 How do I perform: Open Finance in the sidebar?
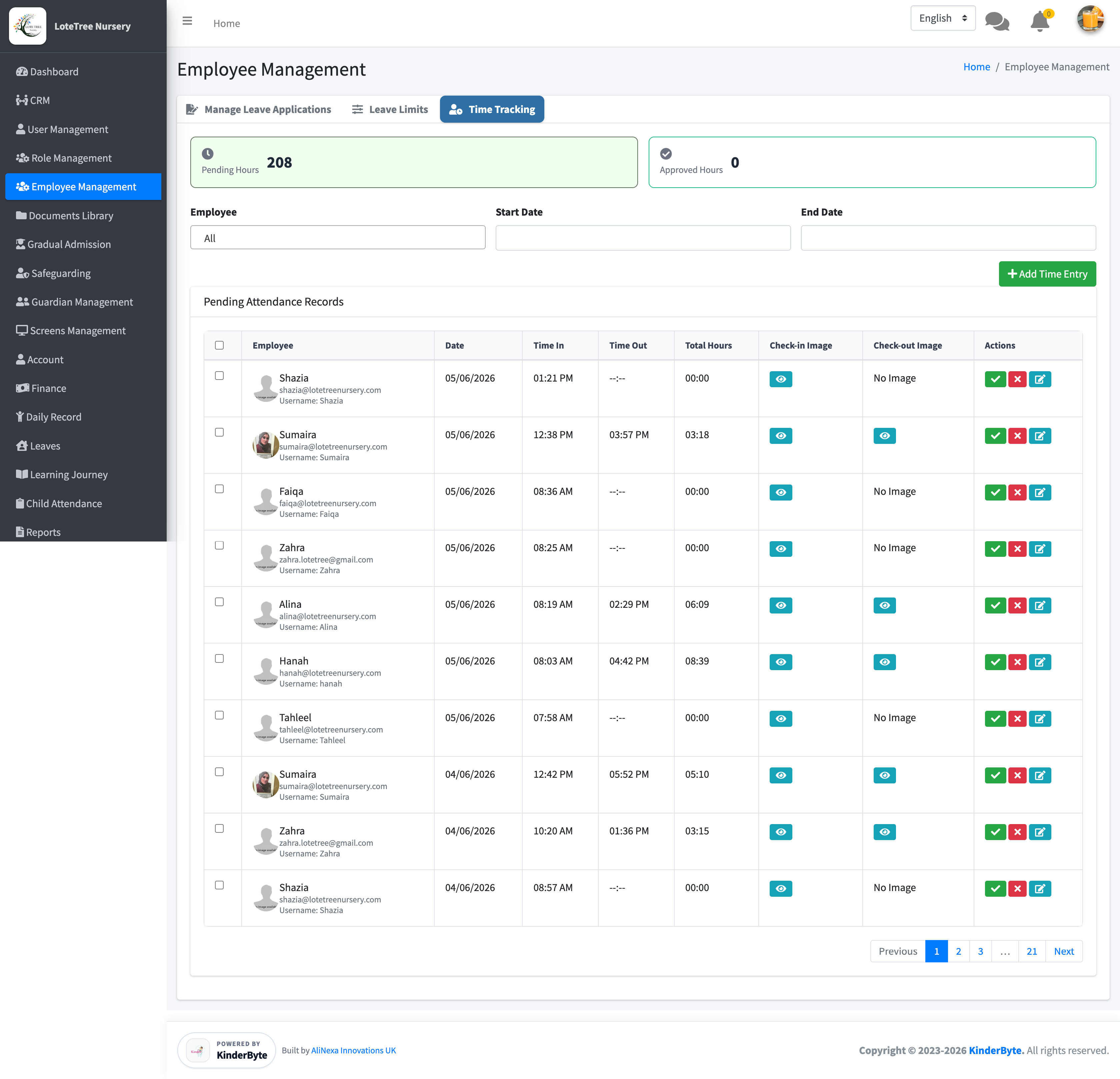83,388
